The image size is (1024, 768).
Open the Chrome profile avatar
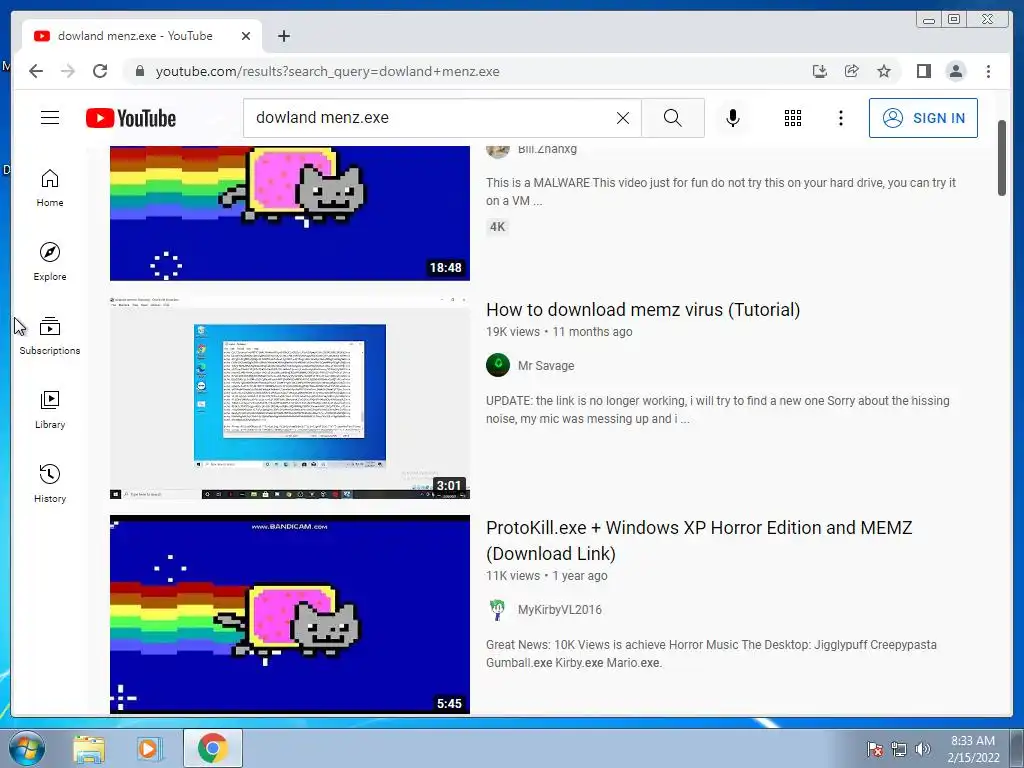(x=955, y=71)
